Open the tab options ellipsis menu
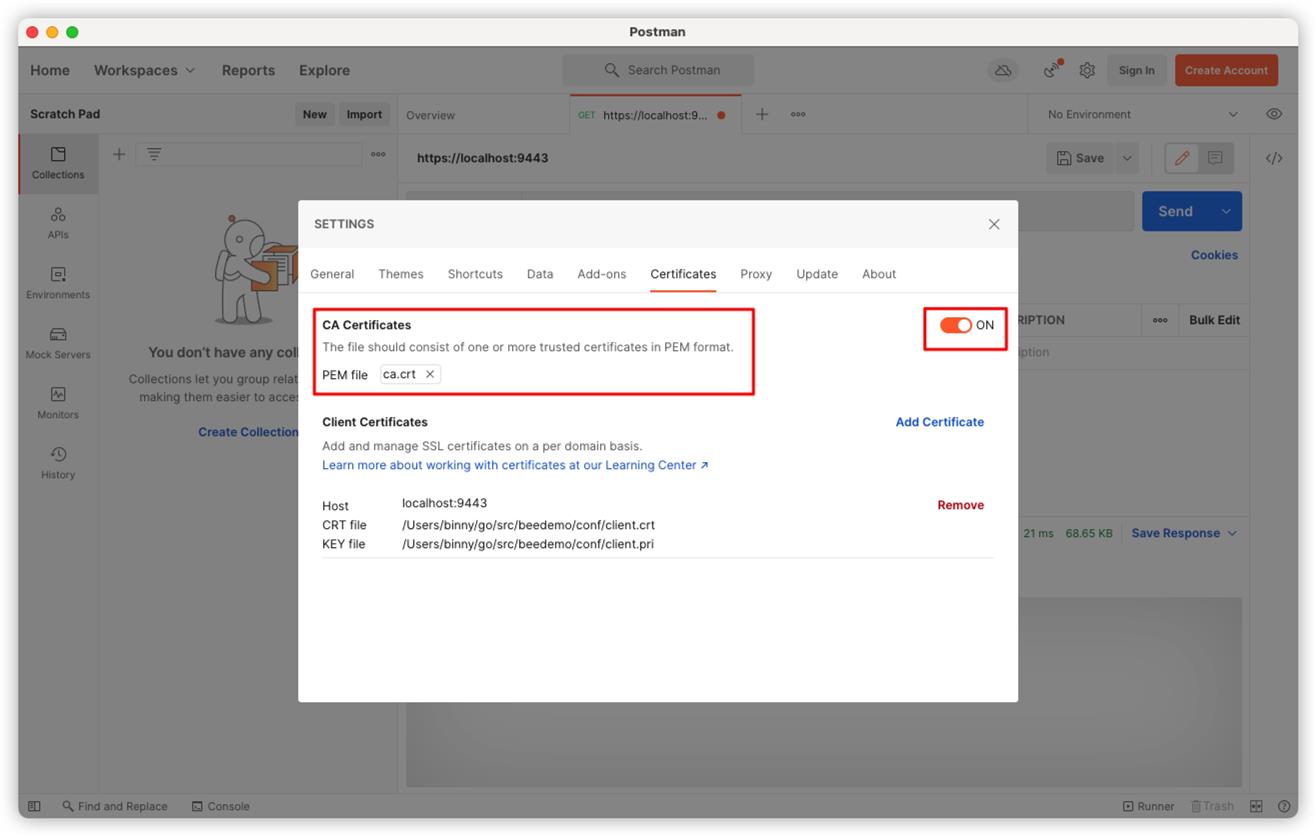Screen dimensions: 1316x836 click(x=798, y=114)
